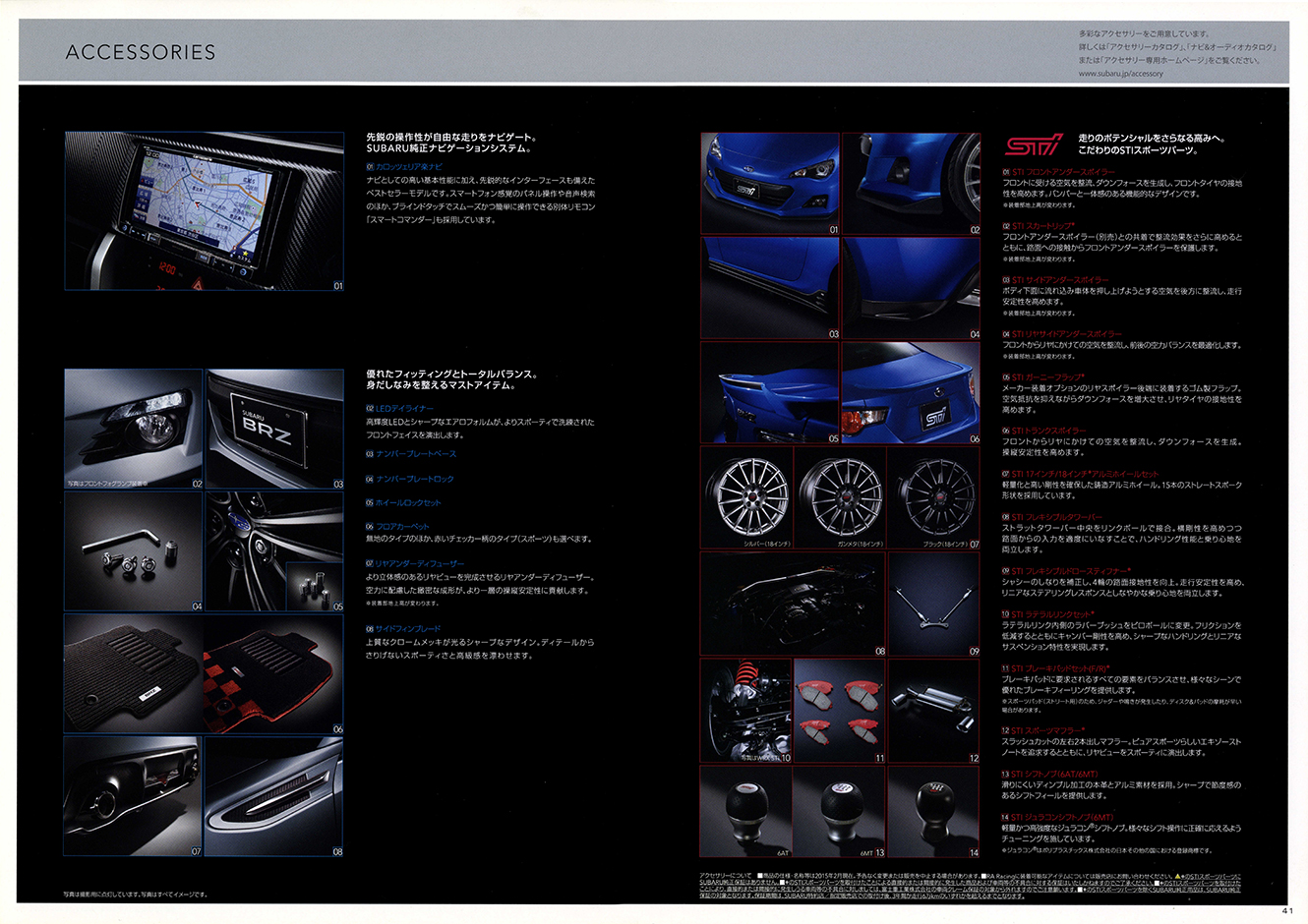Open the number plate lock bolts photo
Screen dimensions: 1308x924
pos(134,552)
